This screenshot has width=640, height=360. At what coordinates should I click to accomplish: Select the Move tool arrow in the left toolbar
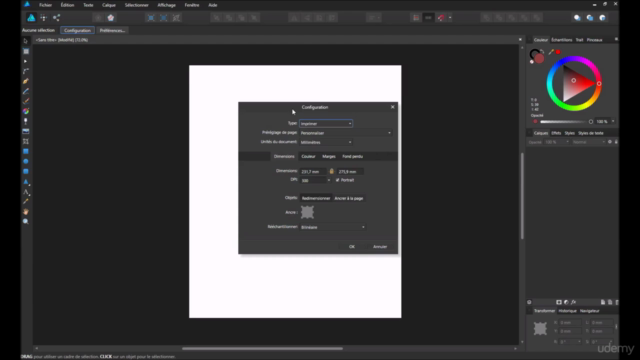click(x=26, y=41)
